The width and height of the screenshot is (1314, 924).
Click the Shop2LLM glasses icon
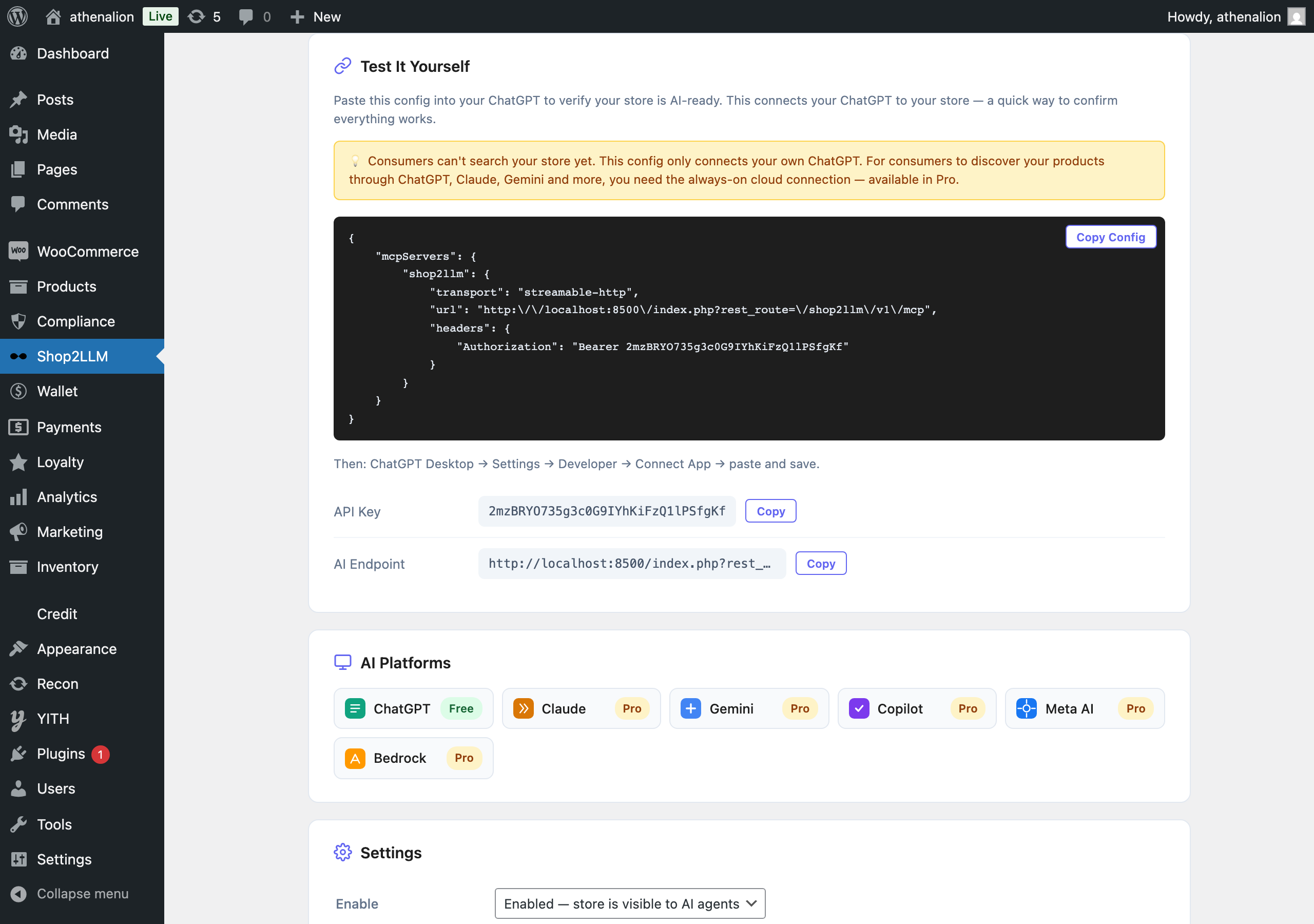[18, 356]
